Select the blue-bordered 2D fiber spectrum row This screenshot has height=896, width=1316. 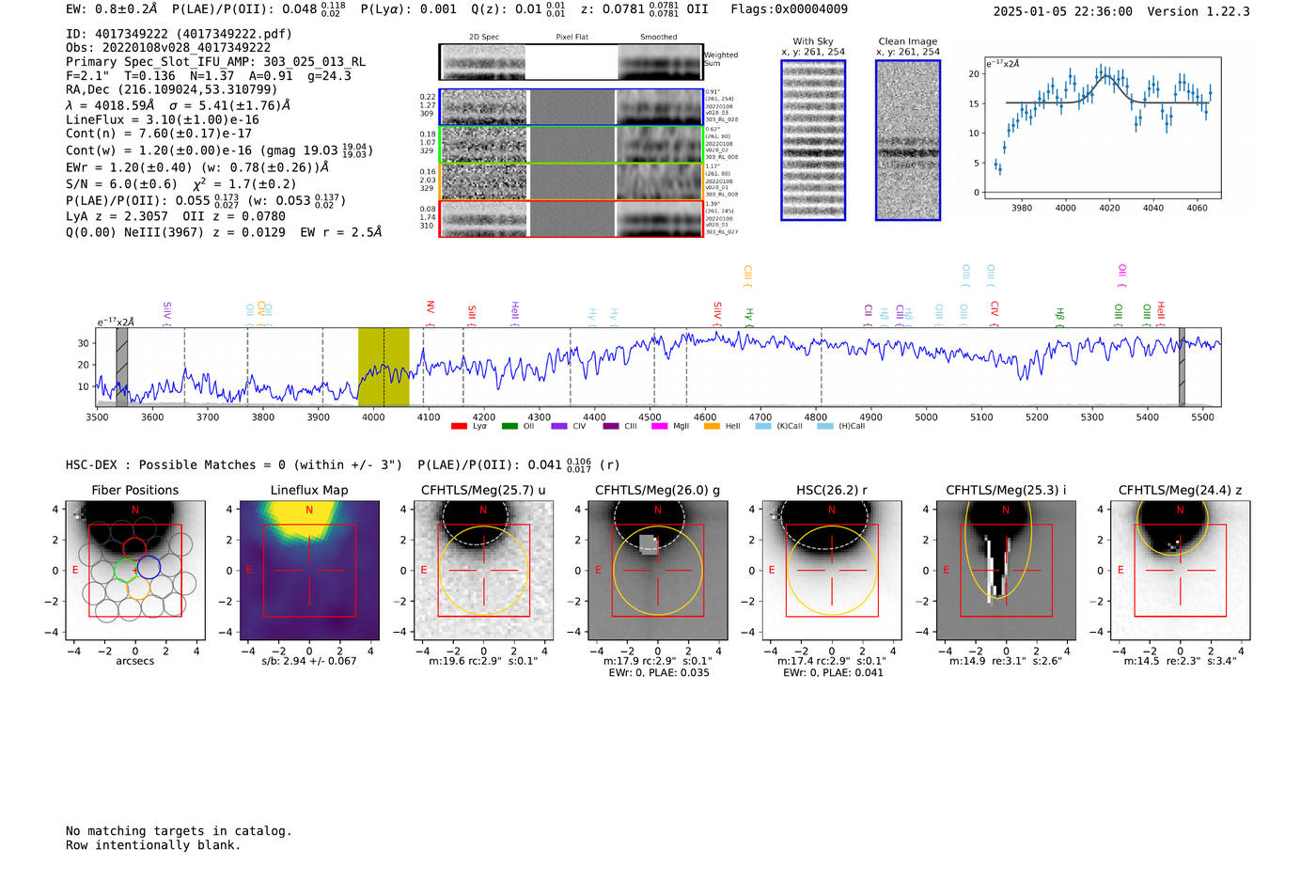pos(572,107)
